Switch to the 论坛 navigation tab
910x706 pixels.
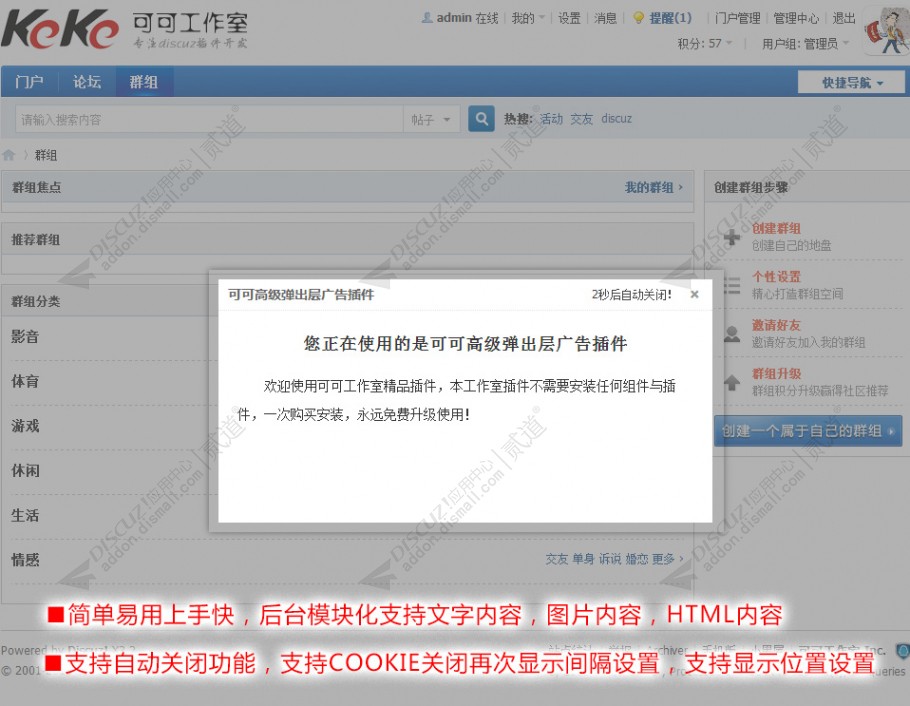[87, 82]
